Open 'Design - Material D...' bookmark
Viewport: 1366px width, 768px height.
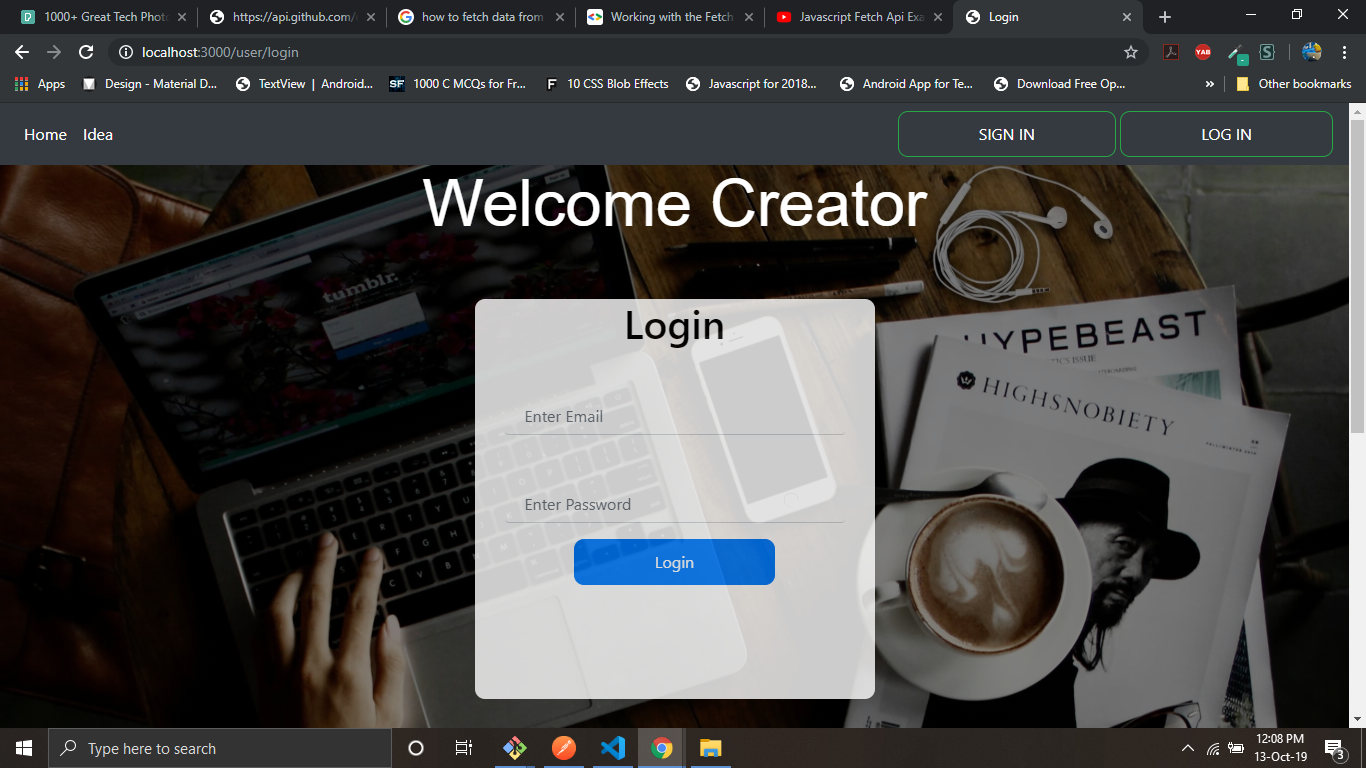149,84
